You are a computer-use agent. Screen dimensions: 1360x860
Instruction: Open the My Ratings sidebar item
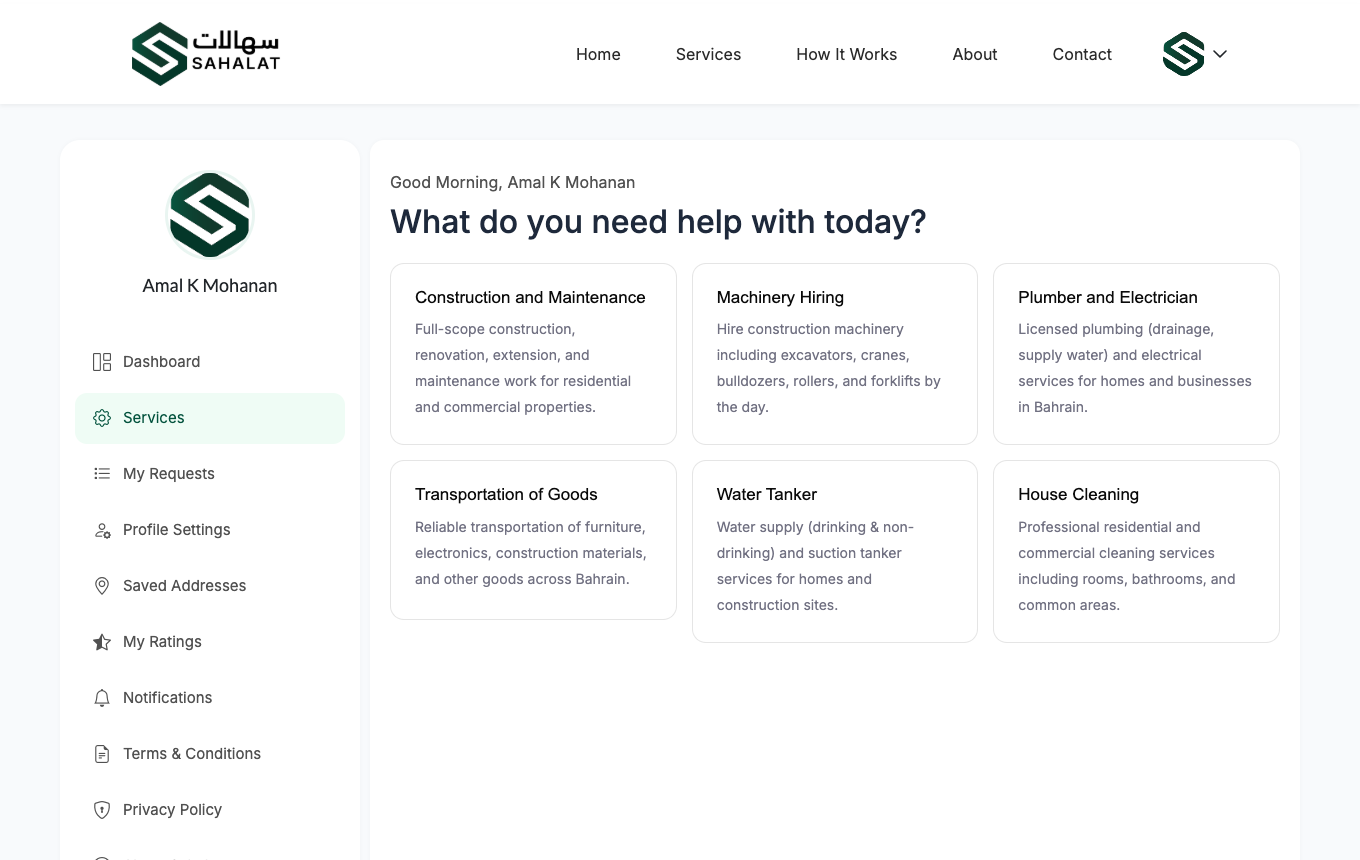point(210,642)
